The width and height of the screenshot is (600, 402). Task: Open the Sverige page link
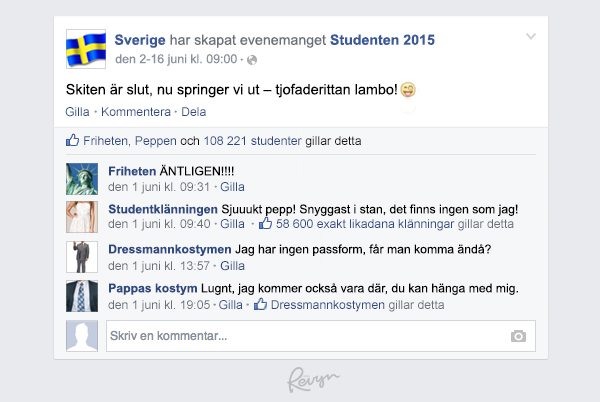(x=140, y=40)
